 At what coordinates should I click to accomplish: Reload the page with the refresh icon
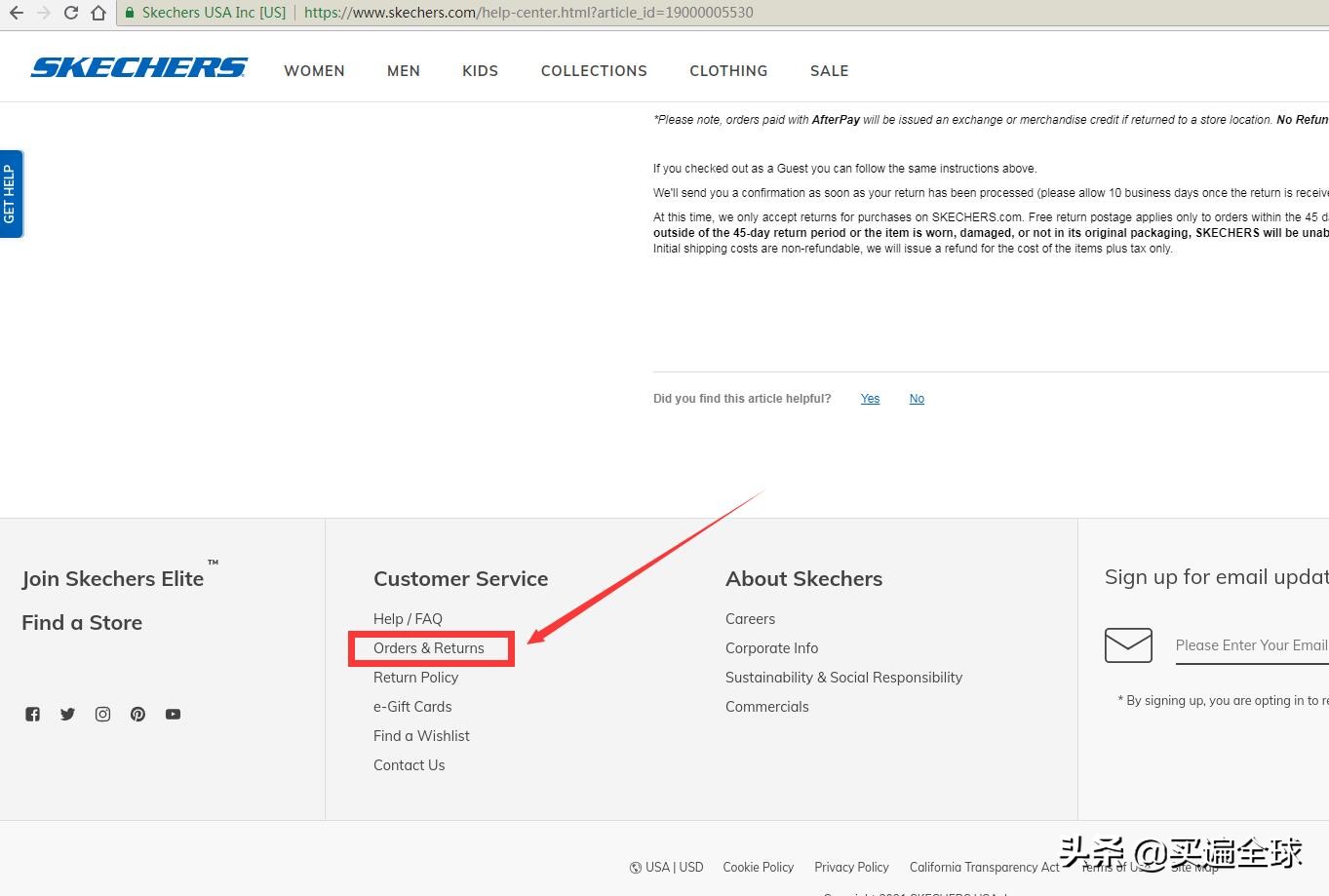click(x=70, y=13)
